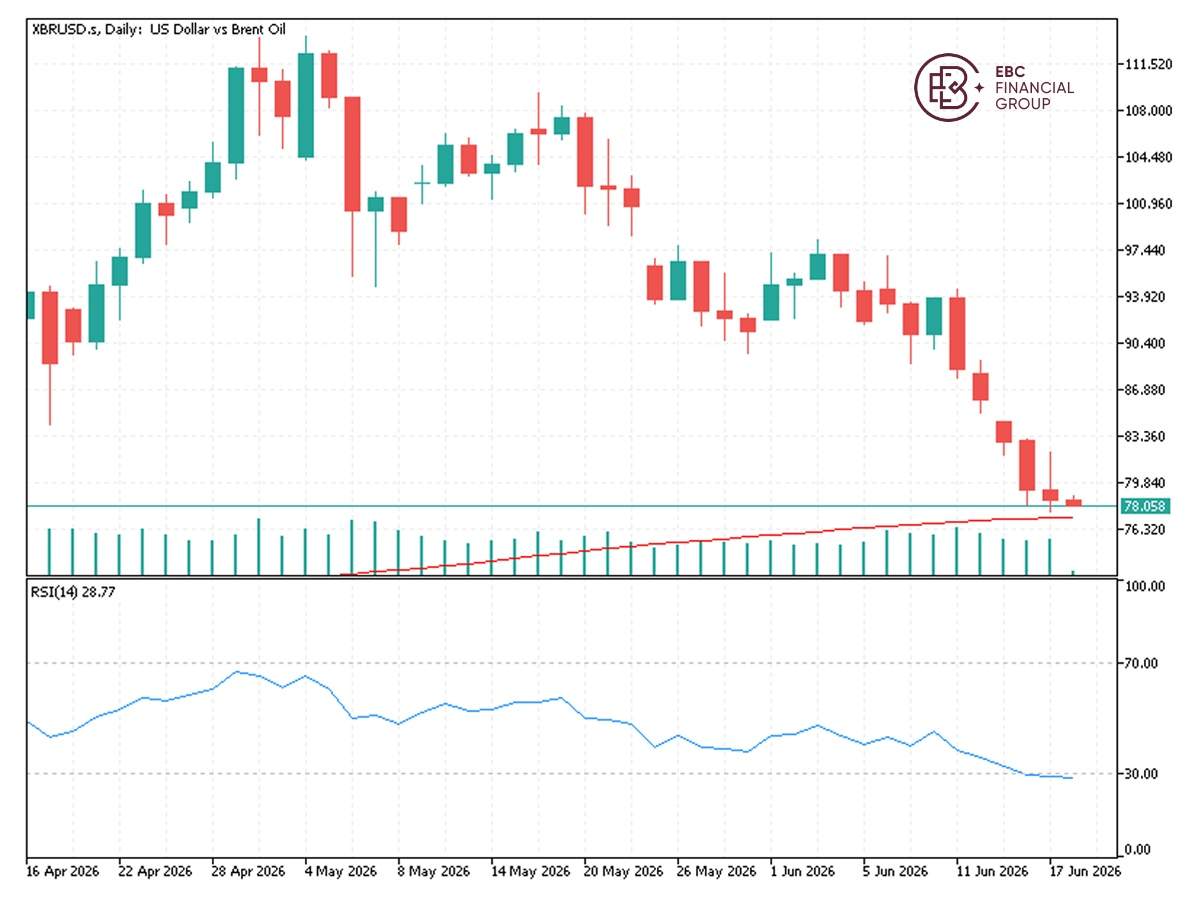This screenshot has height=903, width=1200.
Task: Click the 100.960 price axis label
Action: coord(1148,204)
